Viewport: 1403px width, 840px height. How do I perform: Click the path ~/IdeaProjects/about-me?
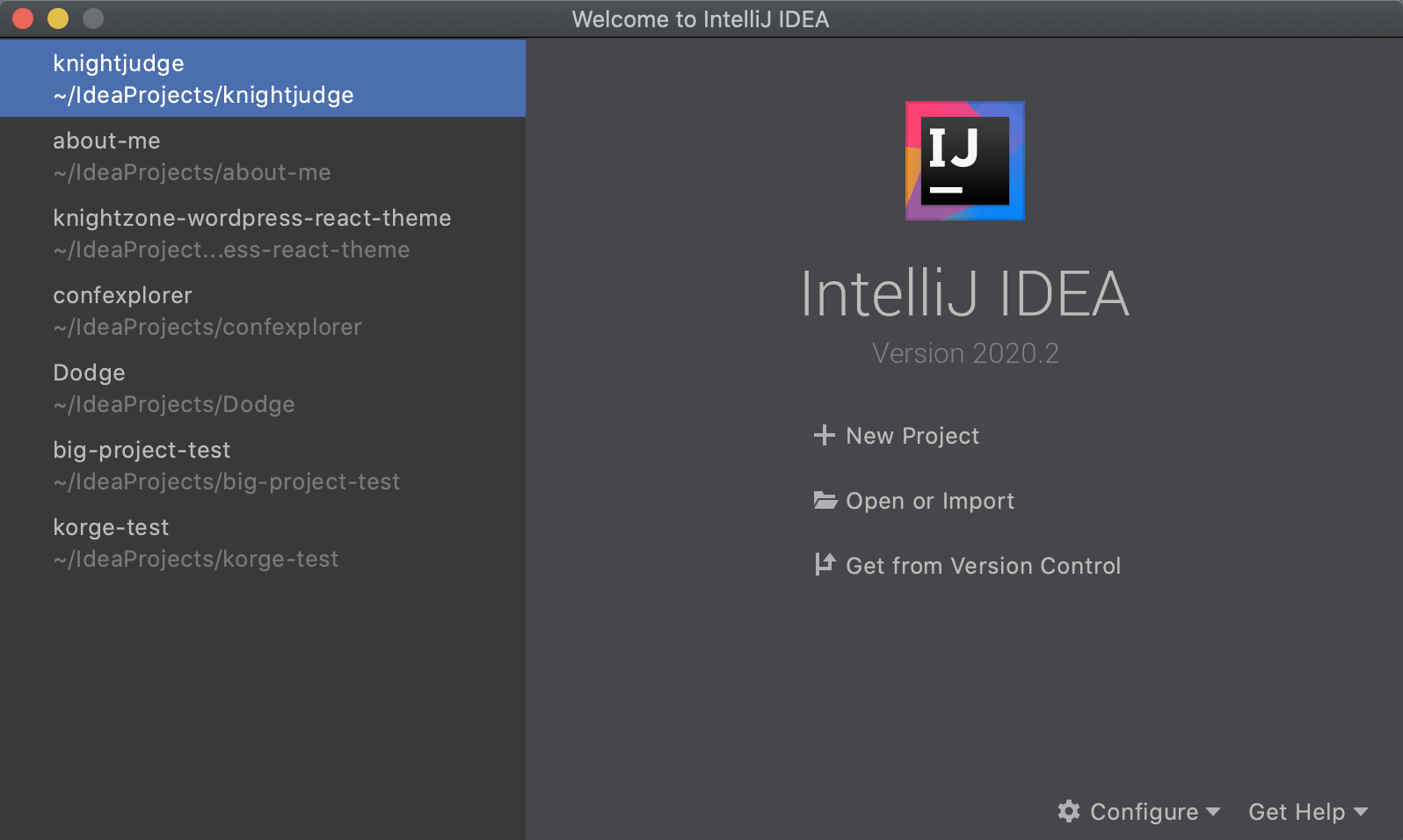pyautogui.click(x=192, y=172)
